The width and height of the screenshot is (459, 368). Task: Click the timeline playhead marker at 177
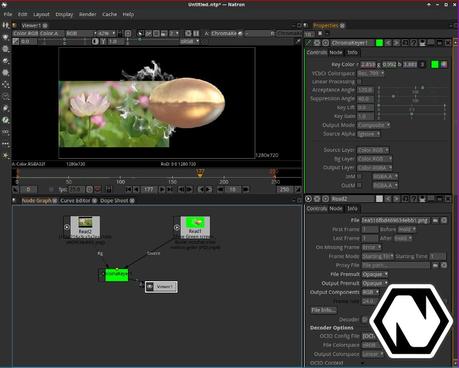point(200,173)
